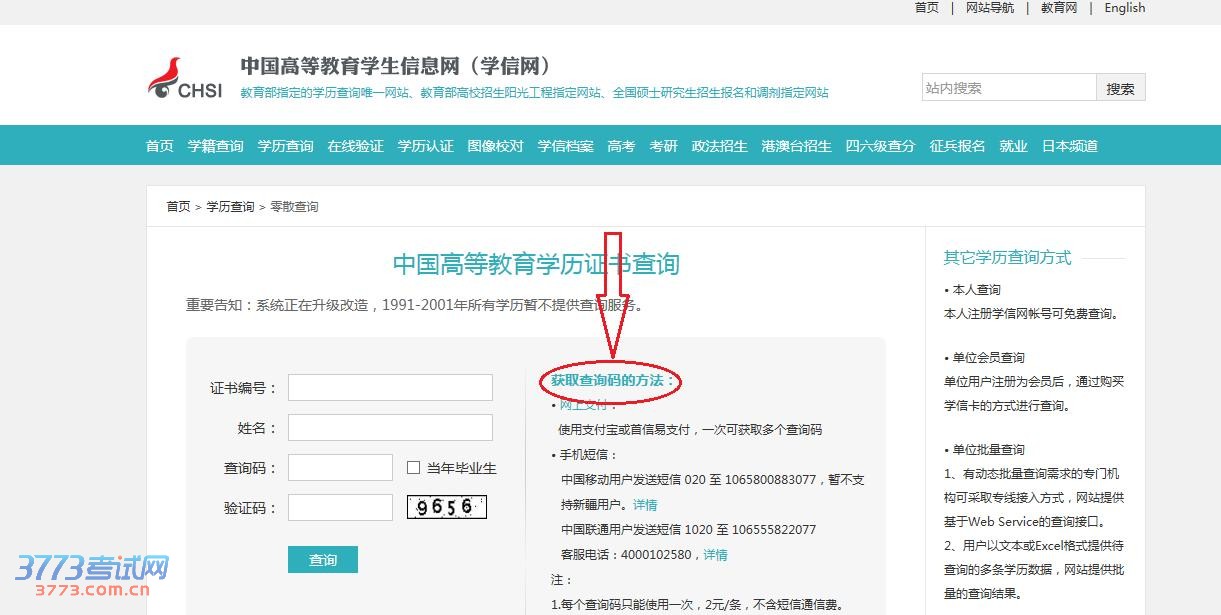Go to 四六级查分 menu item

[880, 146]
